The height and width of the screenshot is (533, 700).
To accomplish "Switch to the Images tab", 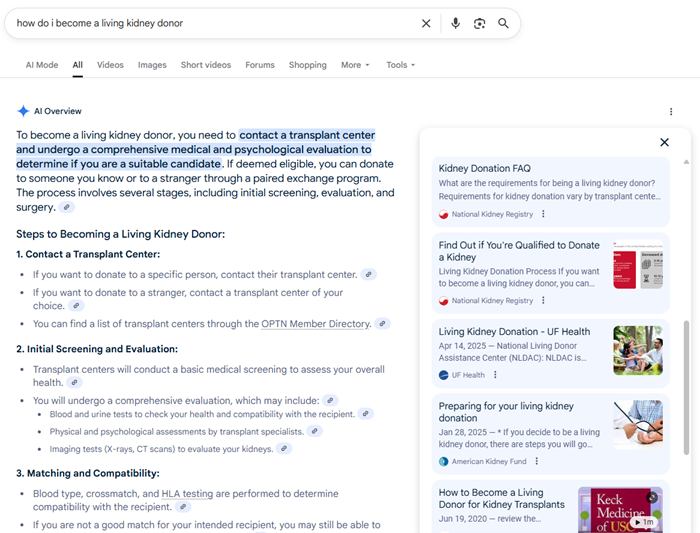I will pyautogui.click(x=152, y=65).
